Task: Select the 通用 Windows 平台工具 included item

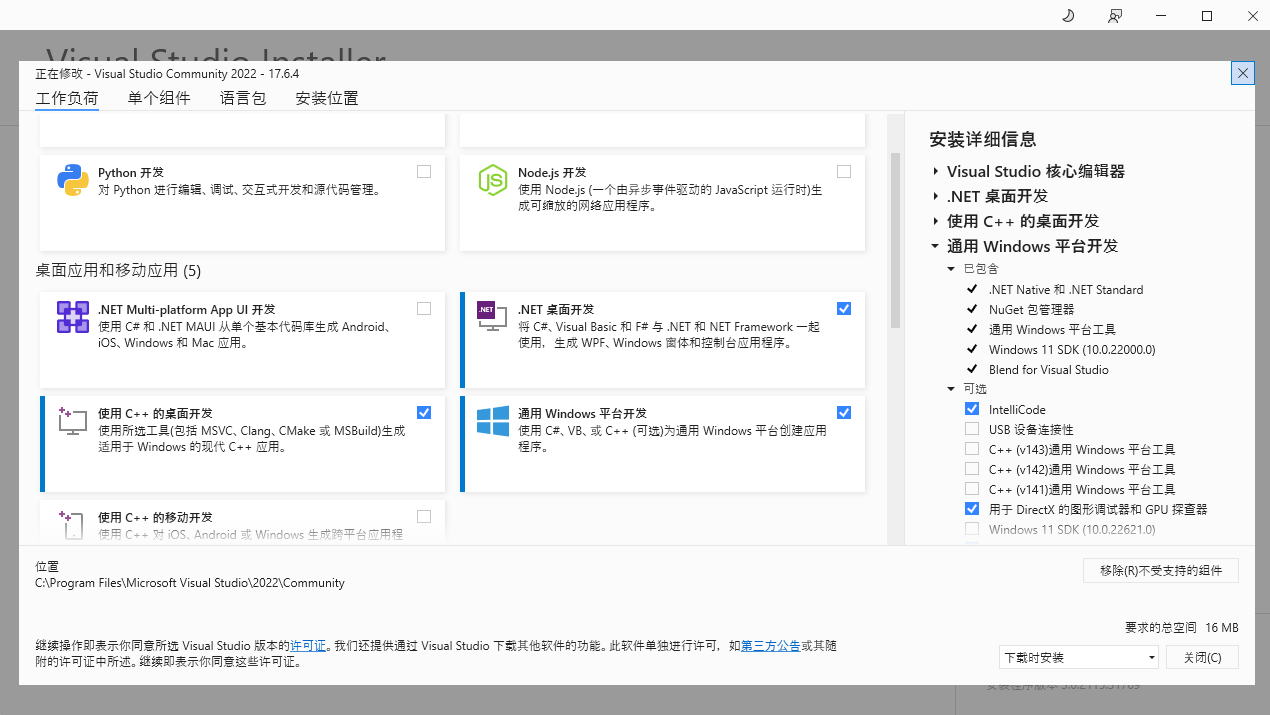Action: 1052,329
